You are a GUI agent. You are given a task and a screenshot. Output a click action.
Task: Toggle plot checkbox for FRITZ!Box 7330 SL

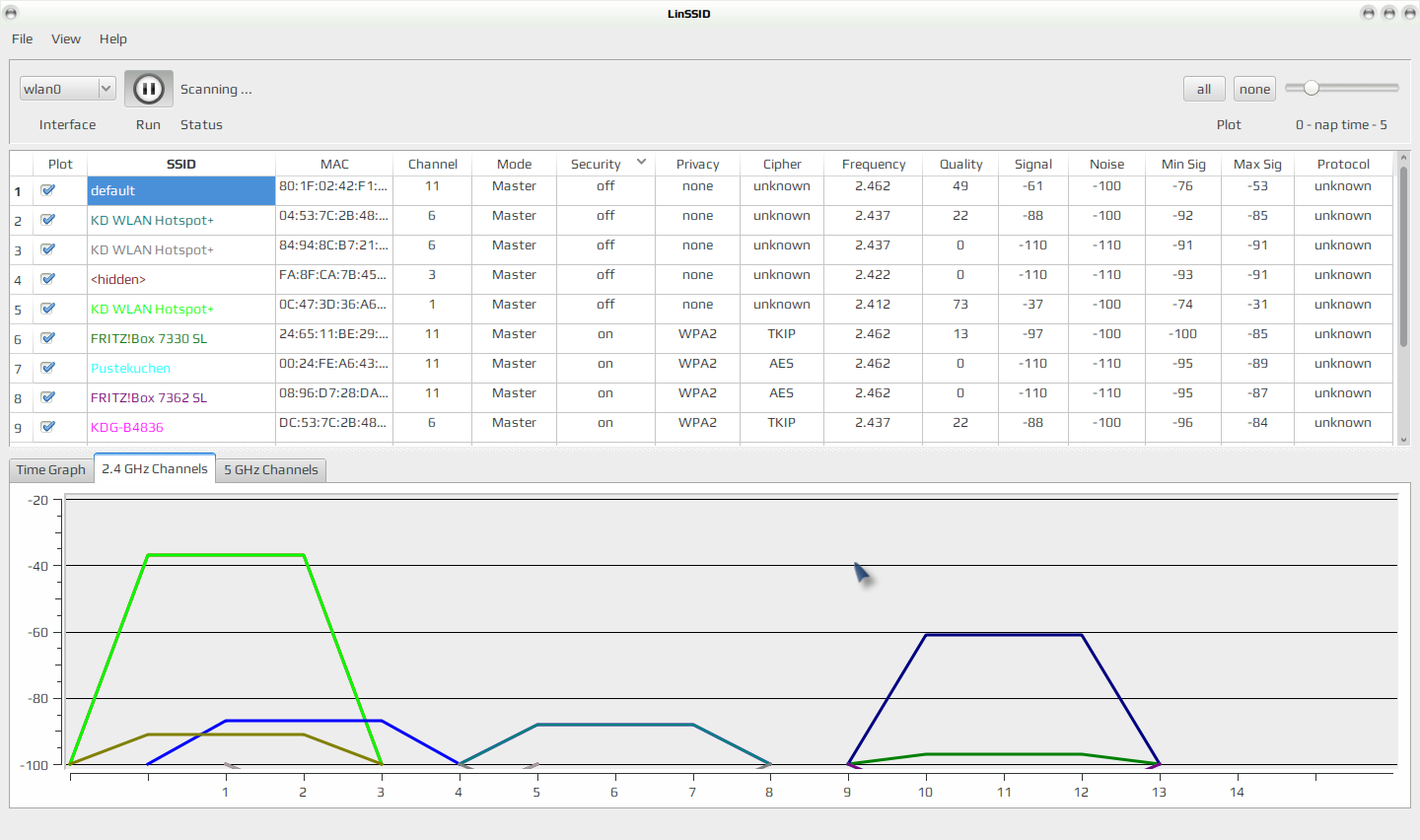point(47,338)
